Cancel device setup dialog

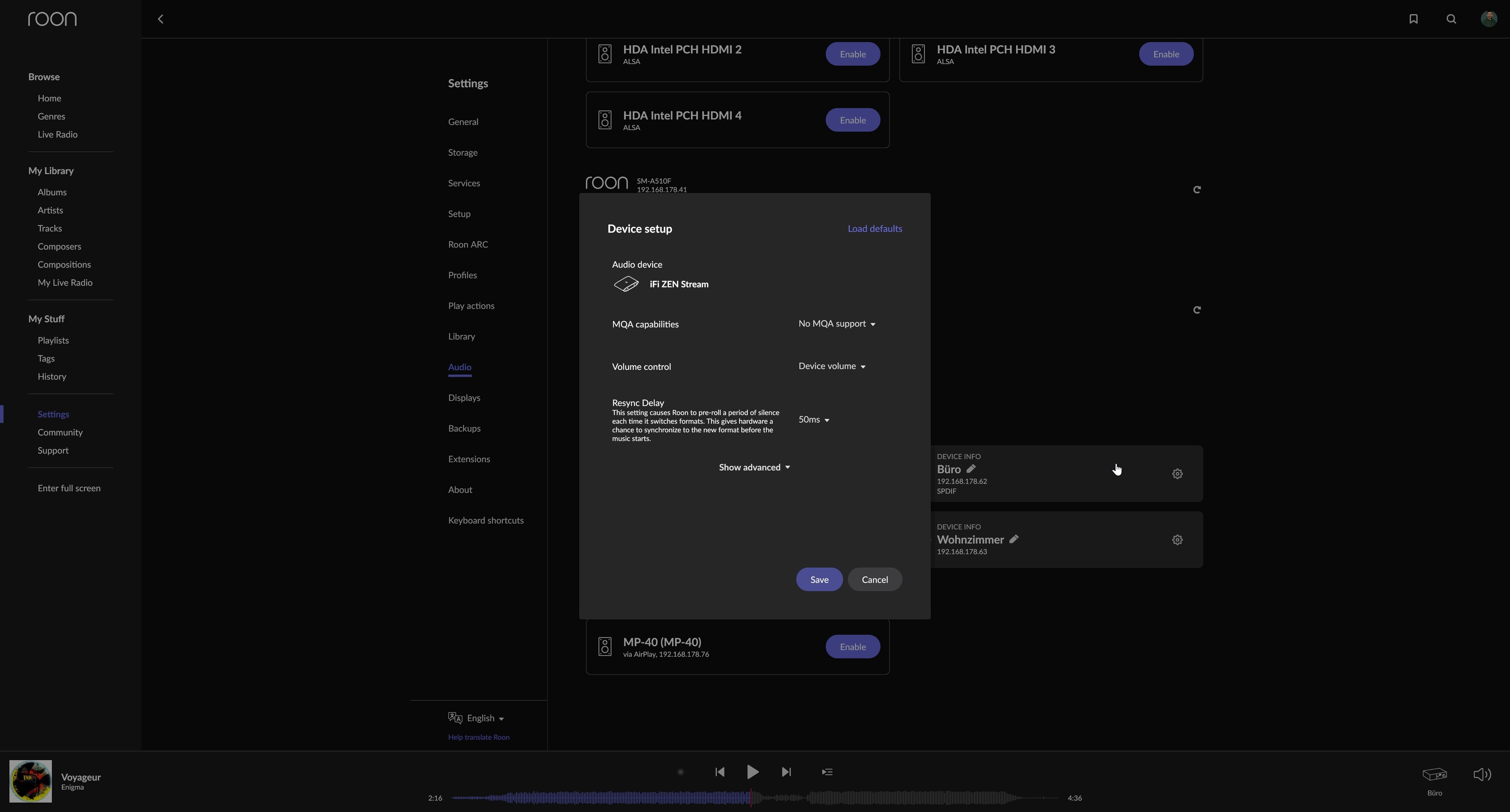click(875, 579)
